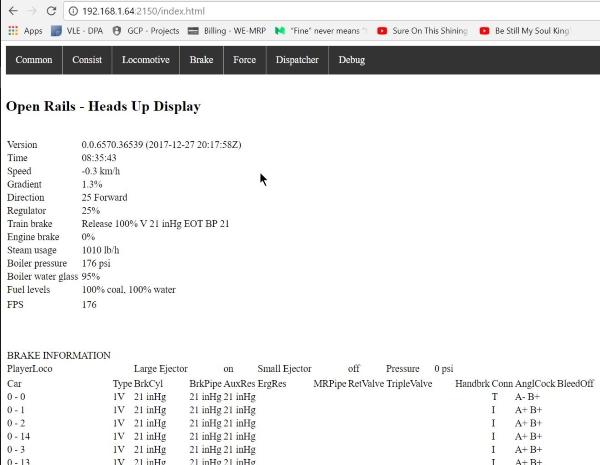Switch to the Brake tab
The image size is (600, 465).
(x=201, y=60)
